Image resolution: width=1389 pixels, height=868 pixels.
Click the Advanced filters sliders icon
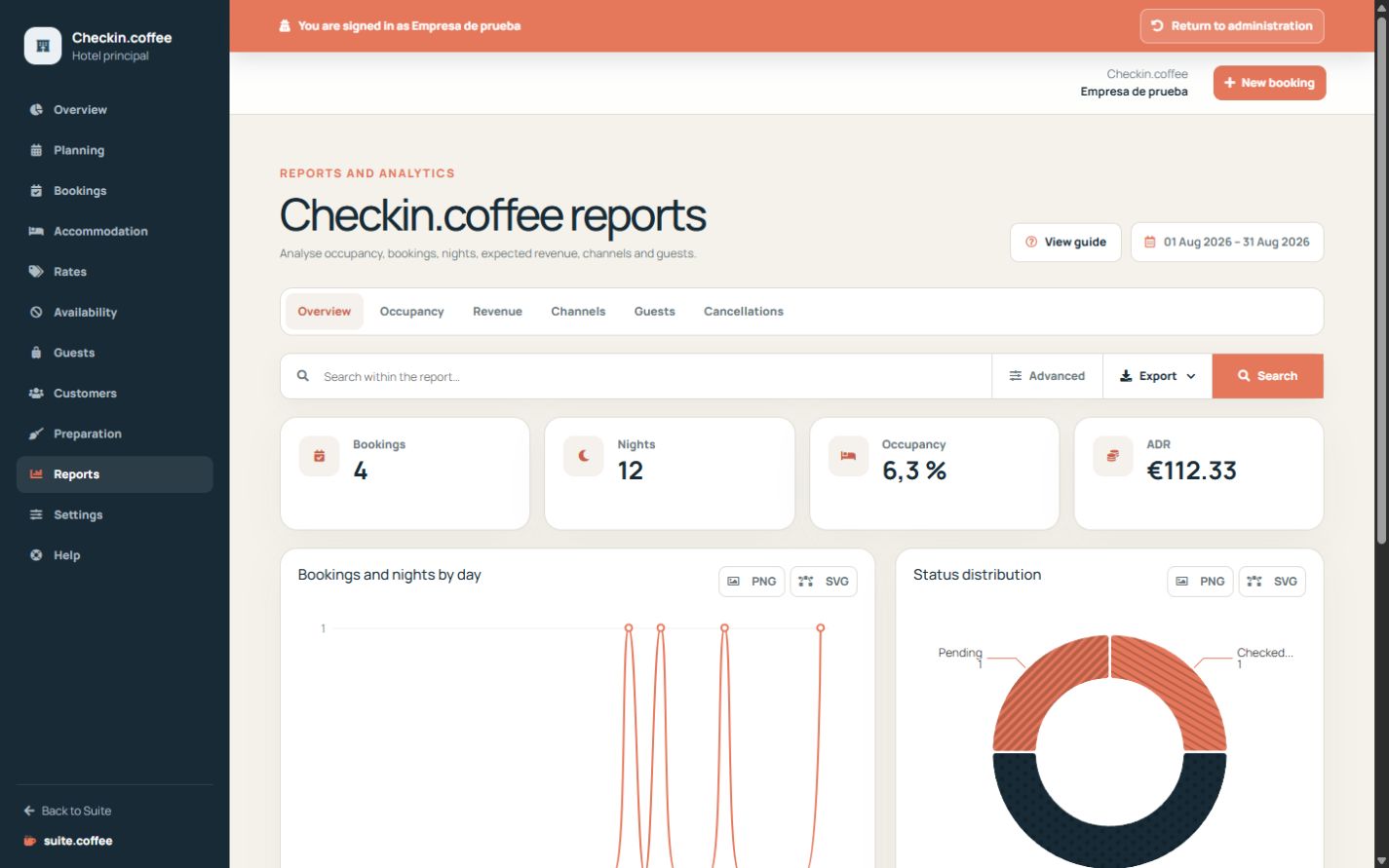pos(1016,376)
